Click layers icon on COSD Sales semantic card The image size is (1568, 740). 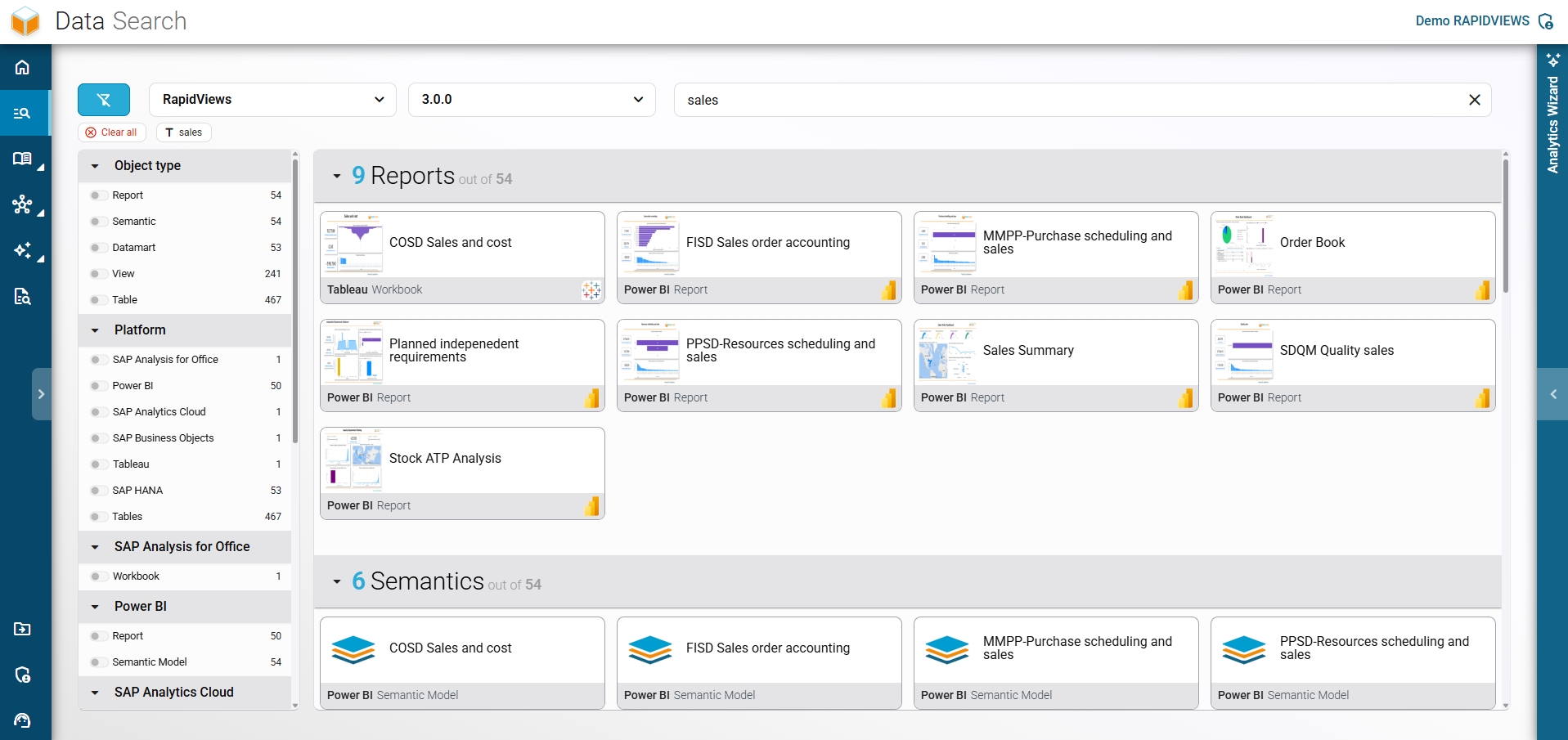point(353,649)
